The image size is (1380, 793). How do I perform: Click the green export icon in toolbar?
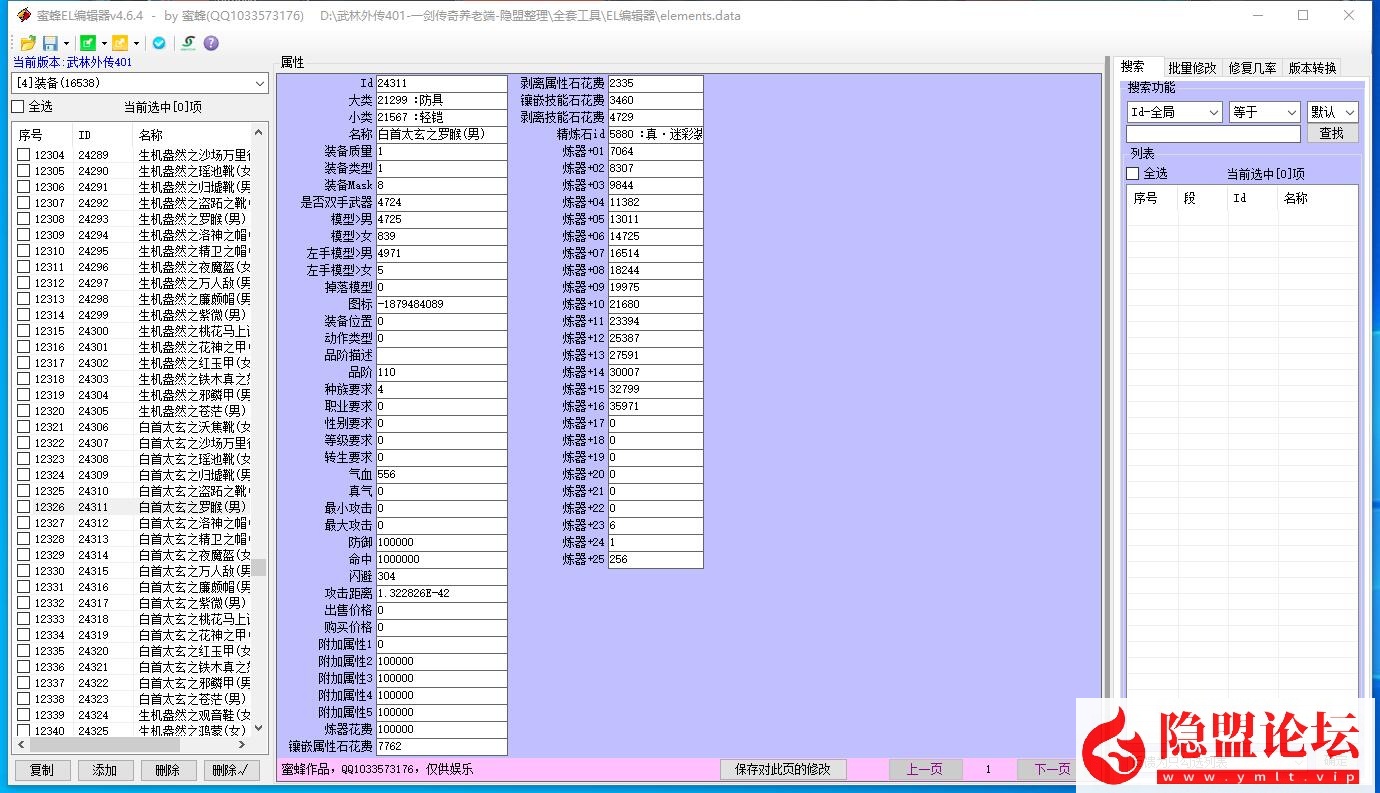pos(88,43)
